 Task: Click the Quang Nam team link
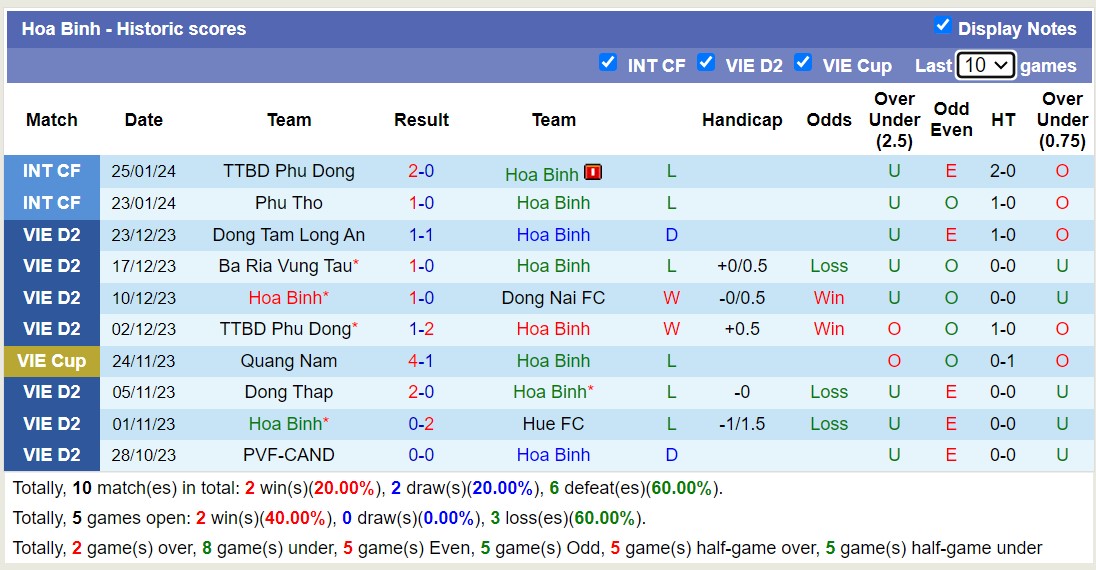(289, 361)
